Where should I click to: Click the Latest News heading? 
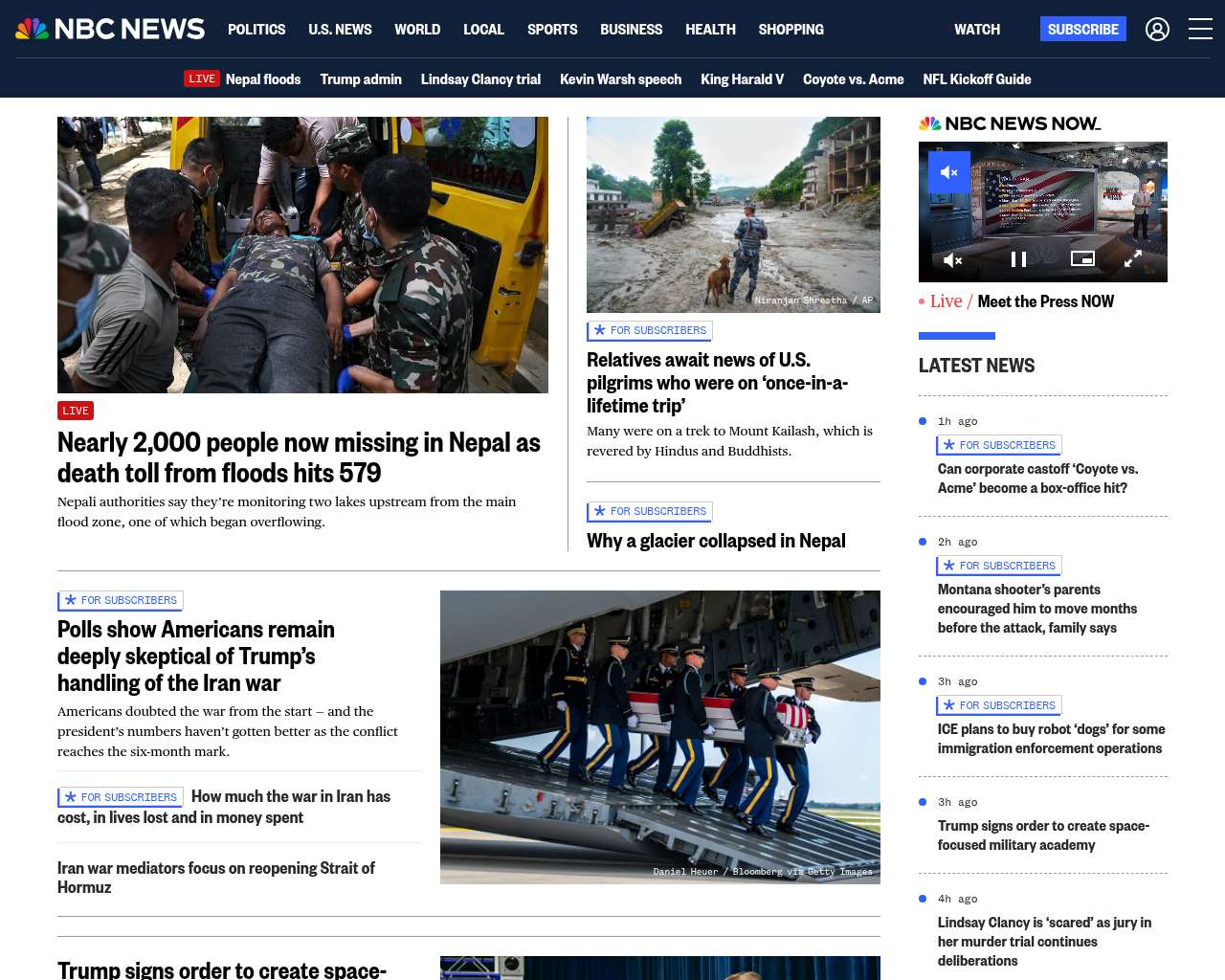[x=976, y=366]
